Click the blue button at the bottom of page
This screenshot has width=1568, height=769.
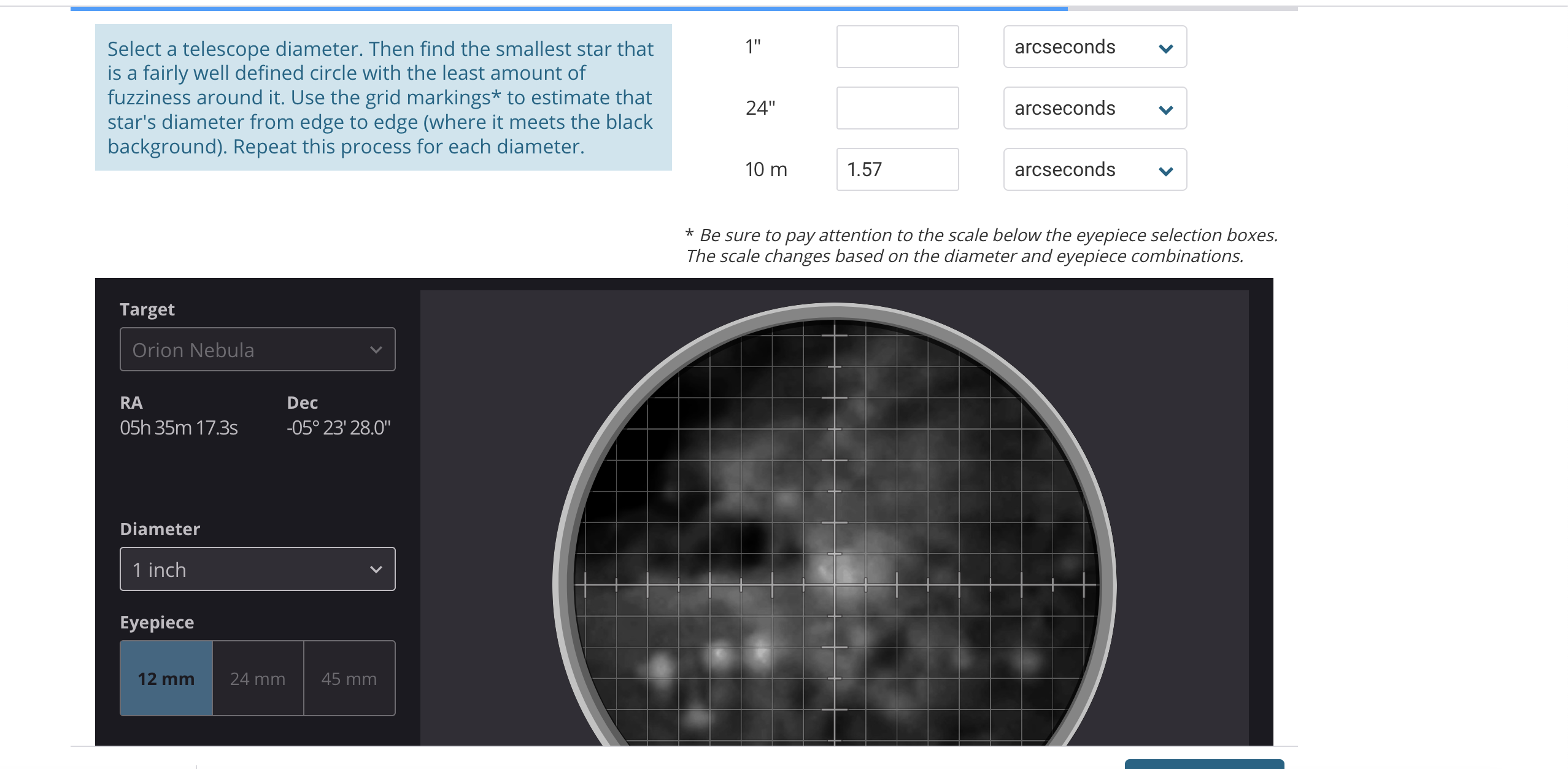click(x=1204, y=765)
